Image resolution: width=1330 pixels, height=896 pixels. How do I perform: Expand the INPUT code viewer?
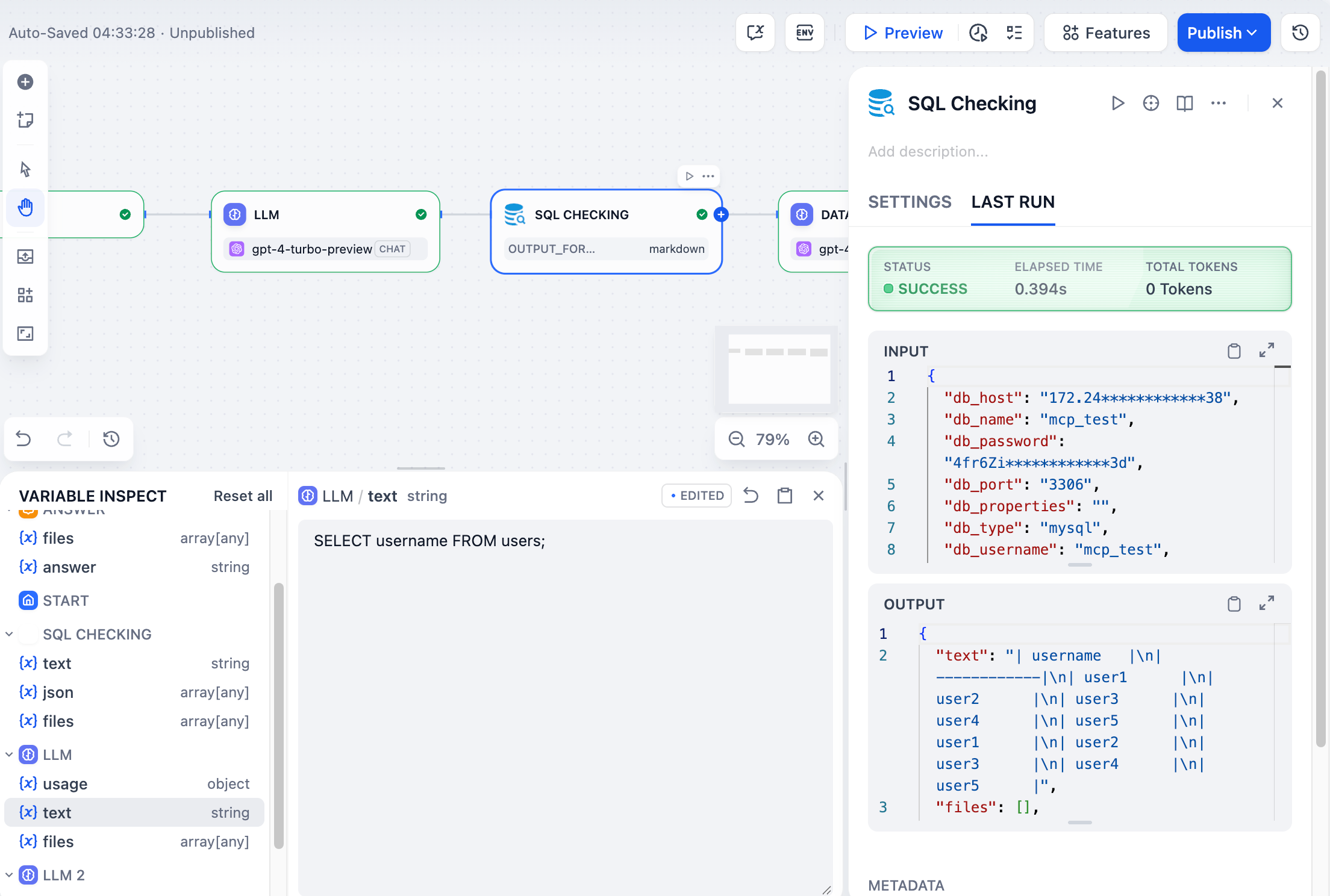(1267, 350)
